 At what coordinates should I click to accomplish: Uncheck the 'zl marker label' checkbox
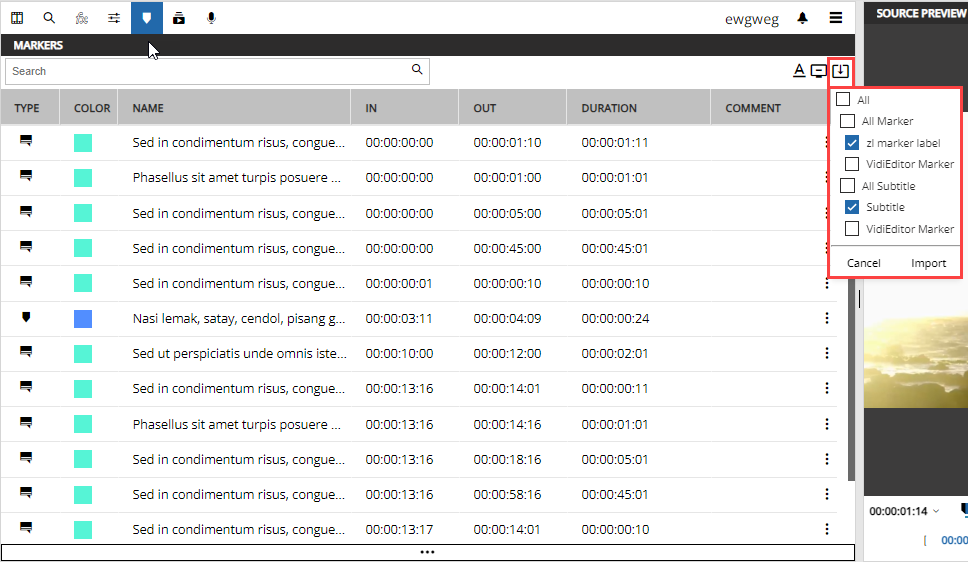point(852,143)
